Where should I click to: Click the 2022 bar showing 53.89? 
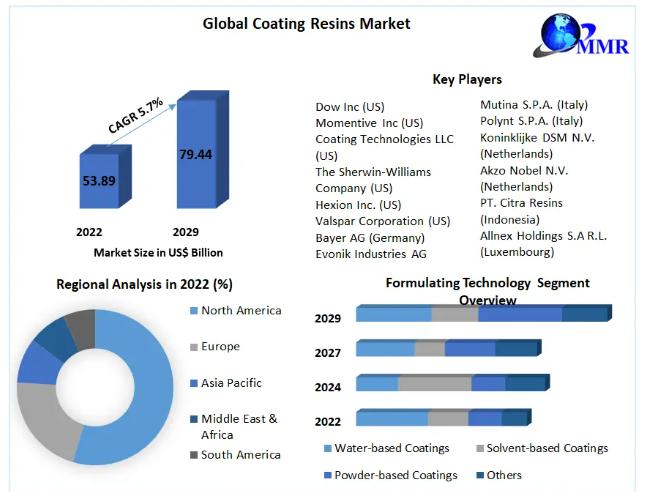point(104,181)
